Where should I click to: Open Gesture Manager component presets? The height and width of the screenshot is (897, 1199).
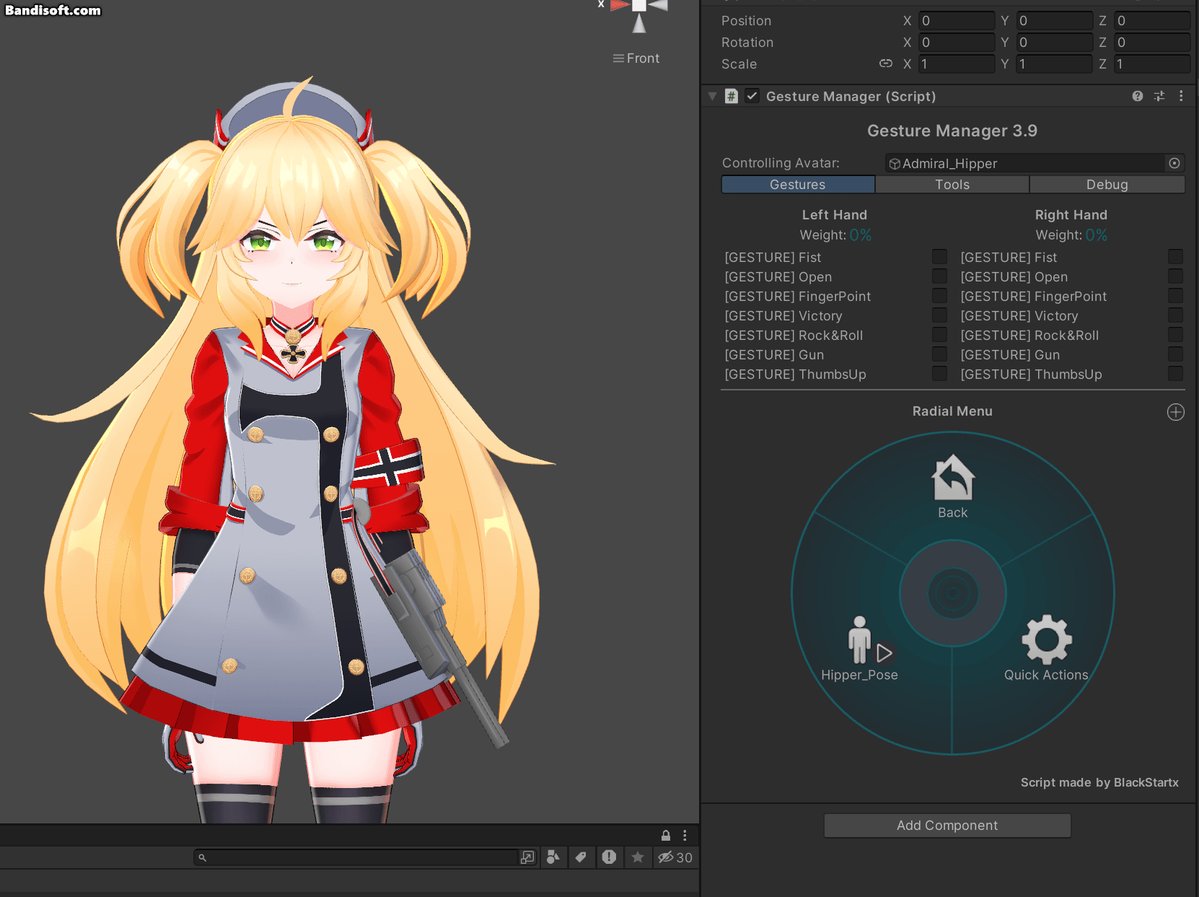click(1159, 96)
